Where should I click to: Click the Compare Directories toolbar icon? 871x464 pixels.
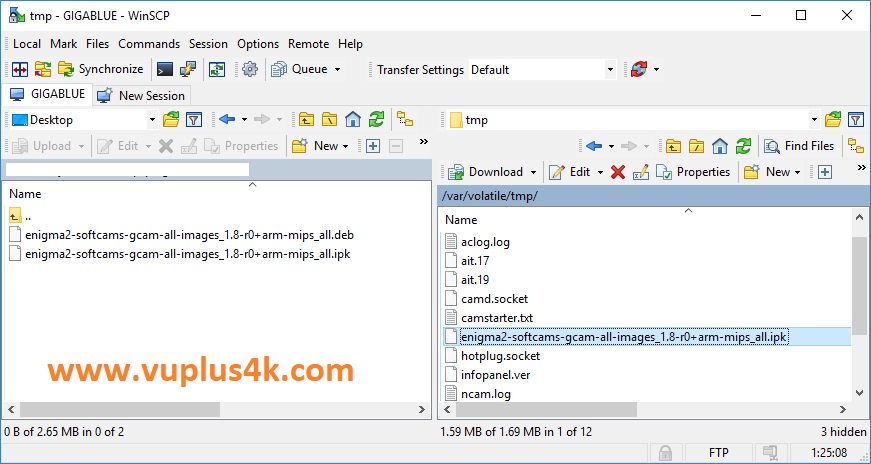[x=20, y=69]
